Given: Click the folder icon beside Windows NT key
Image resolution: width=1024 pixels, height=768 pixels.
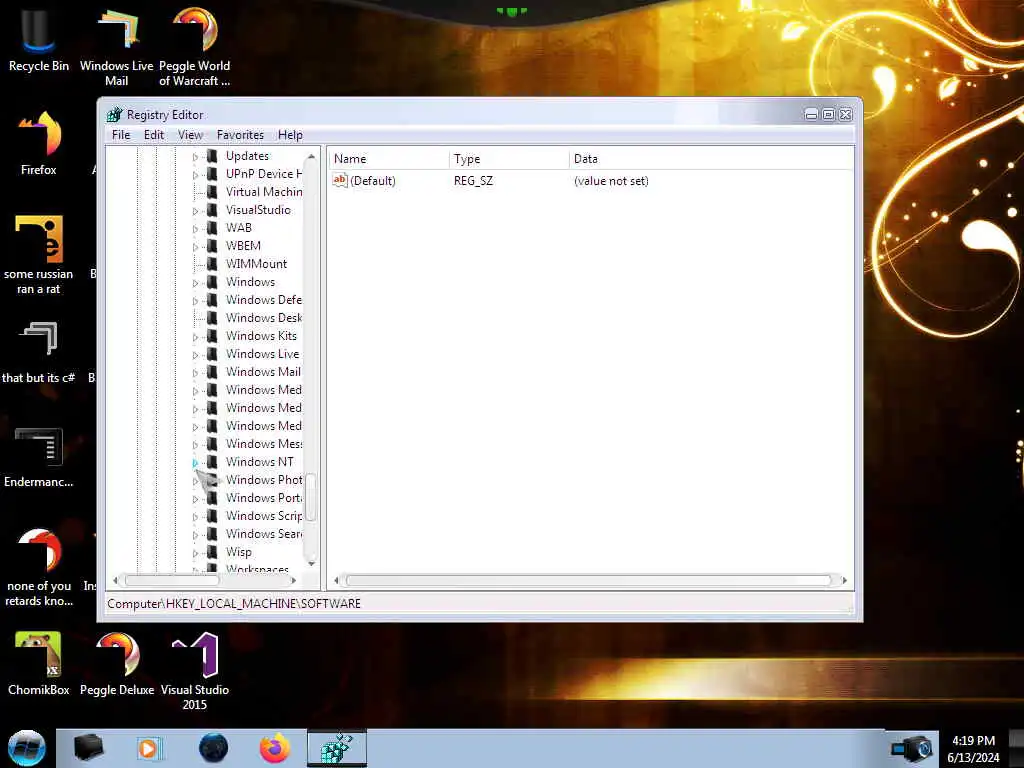Looking at the screenshot, I should pyautogui.click(x=212, y=462).
